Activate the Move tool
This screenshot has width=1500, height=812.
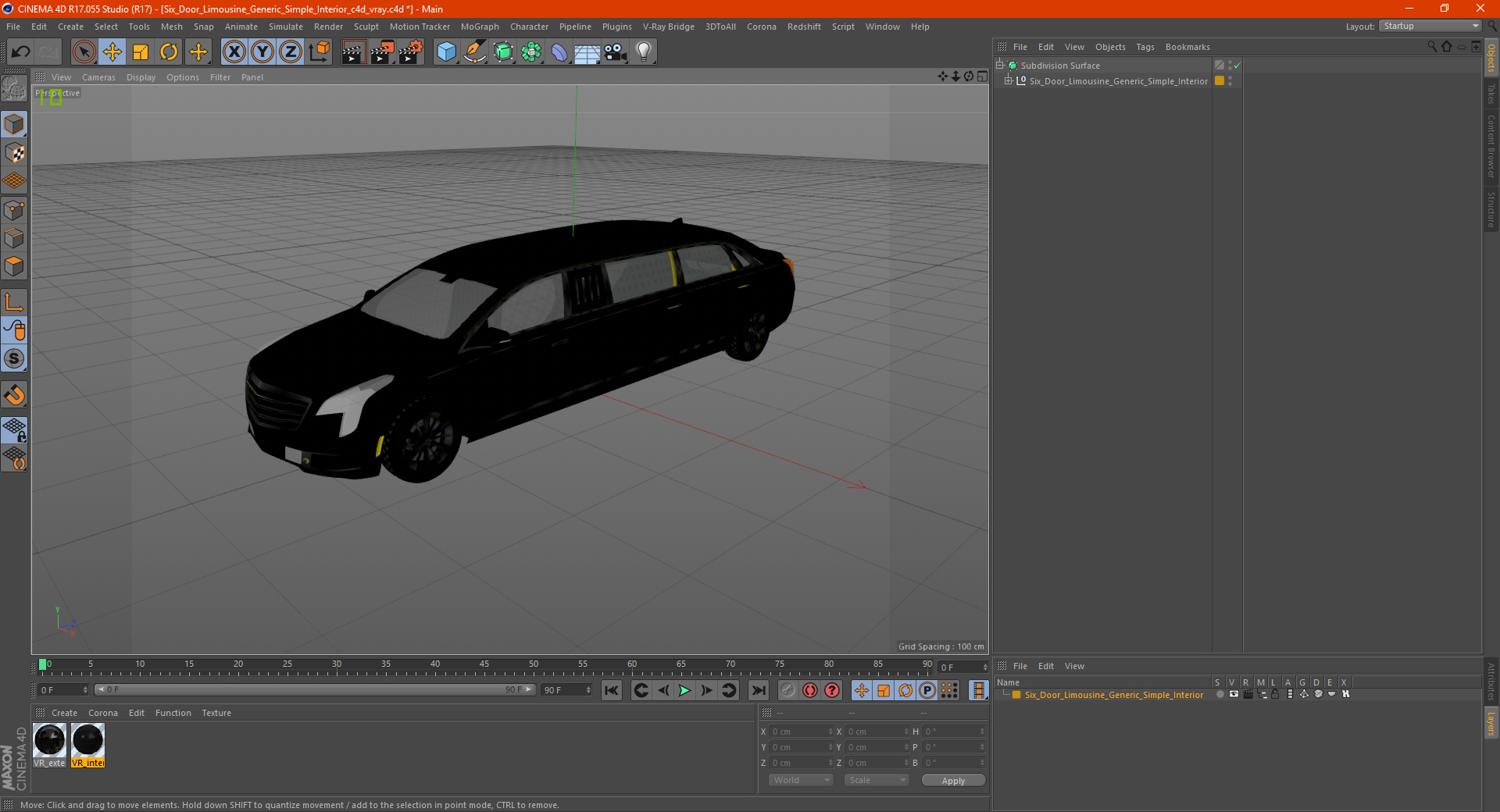112,52
